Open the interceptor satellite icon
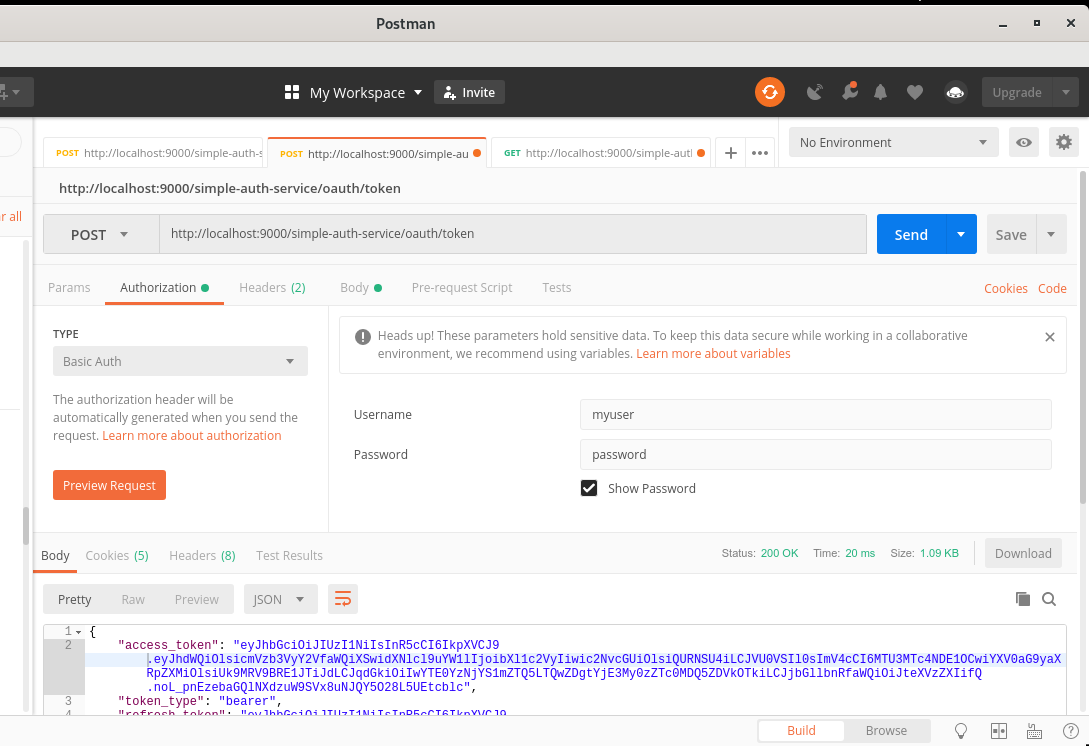Image resolution: width=1089 pixels, height=746 pixels. [814, 92]
